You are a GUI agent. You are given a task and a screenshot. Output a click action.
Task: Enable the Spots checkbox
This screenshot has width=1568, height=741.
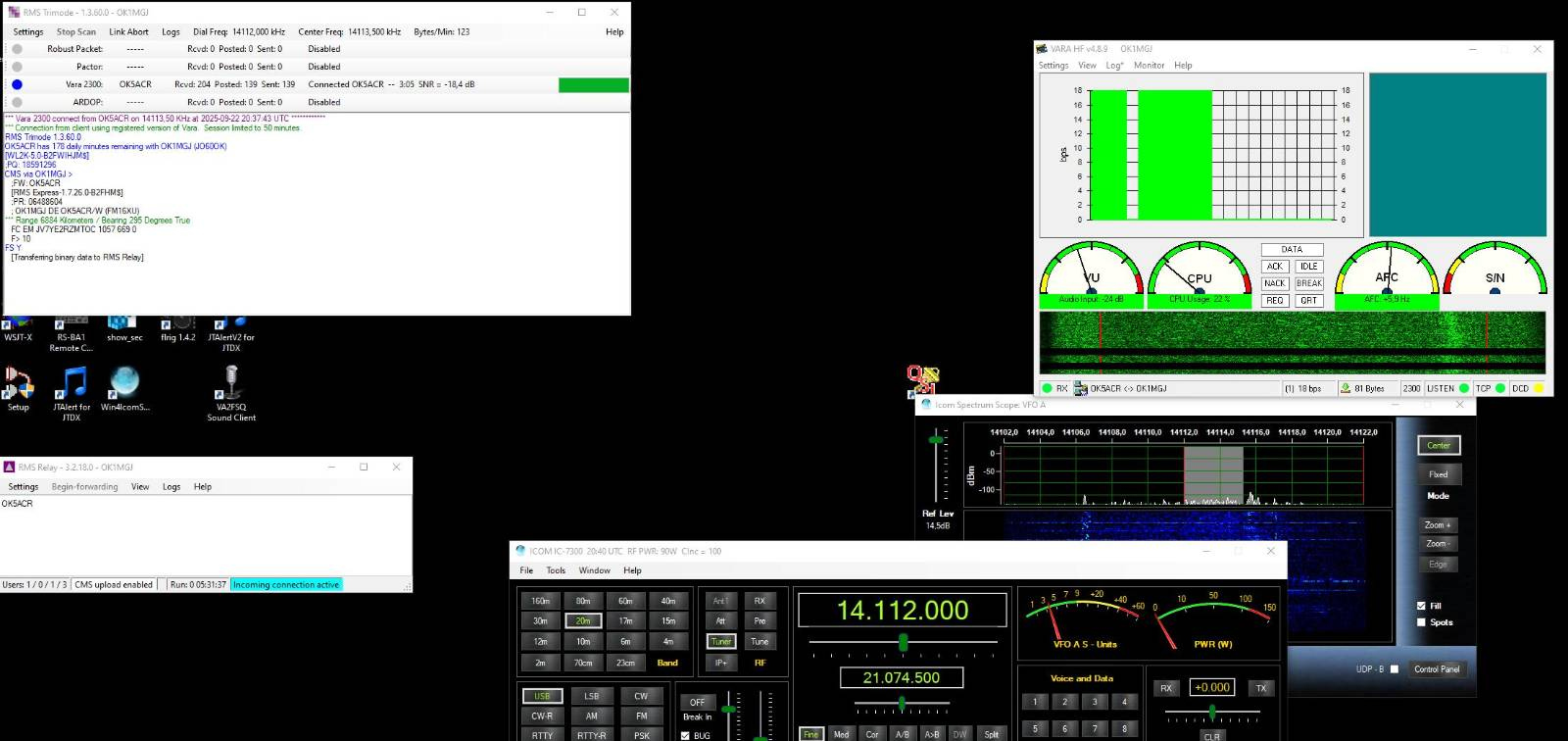(1421, 622)
